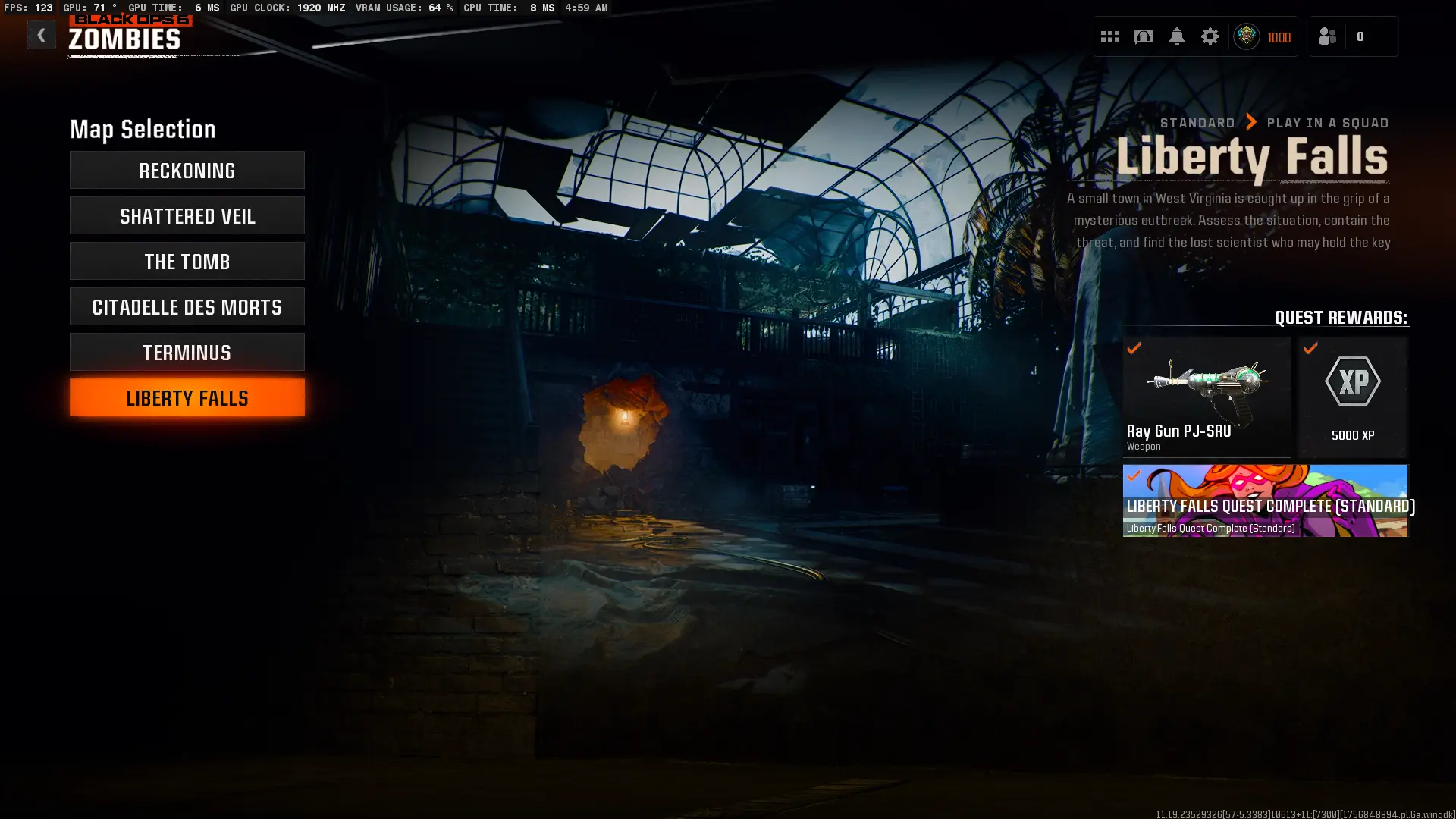This screenshot has height=819, width=1456.
Task: Choose the Terminus map
Action: 187,353
